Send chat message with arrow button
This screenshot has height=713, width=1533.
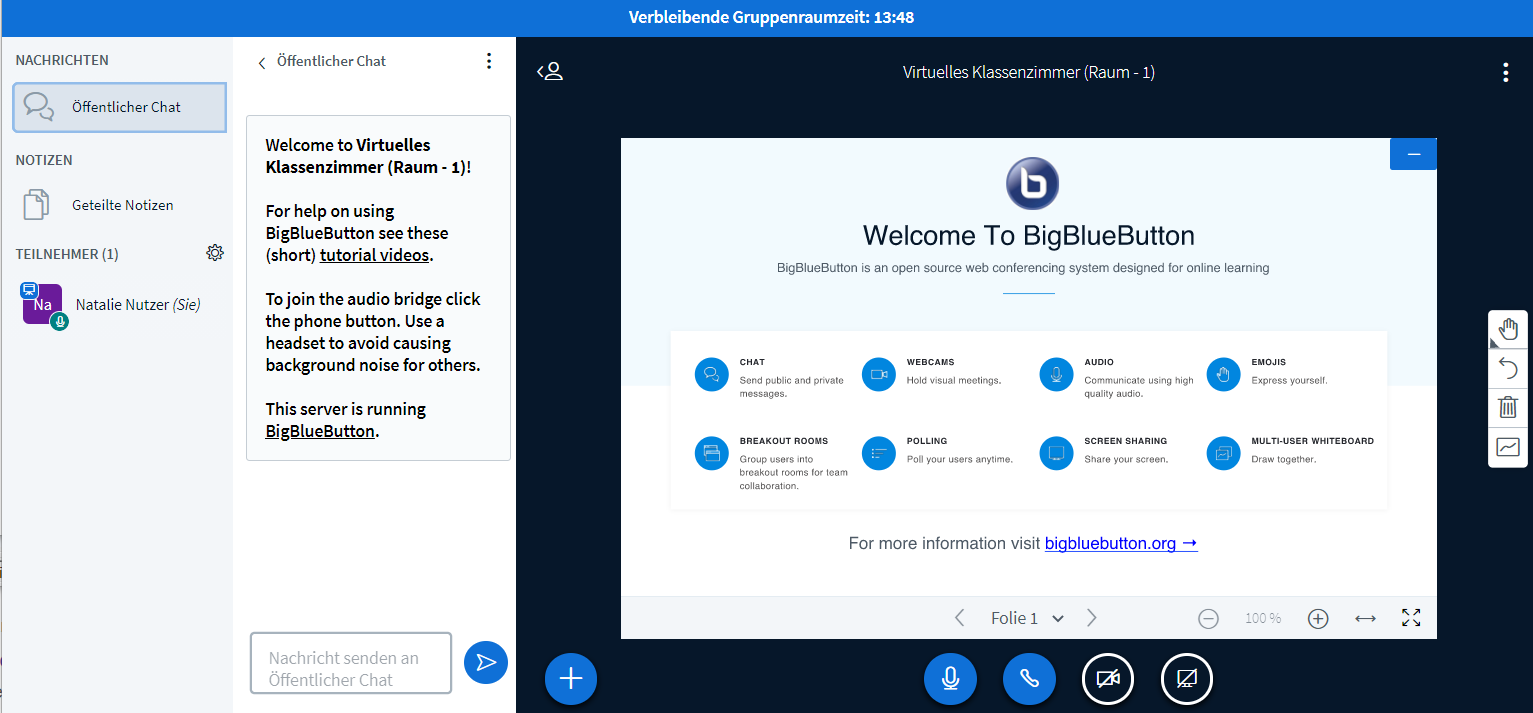[486, 662]
